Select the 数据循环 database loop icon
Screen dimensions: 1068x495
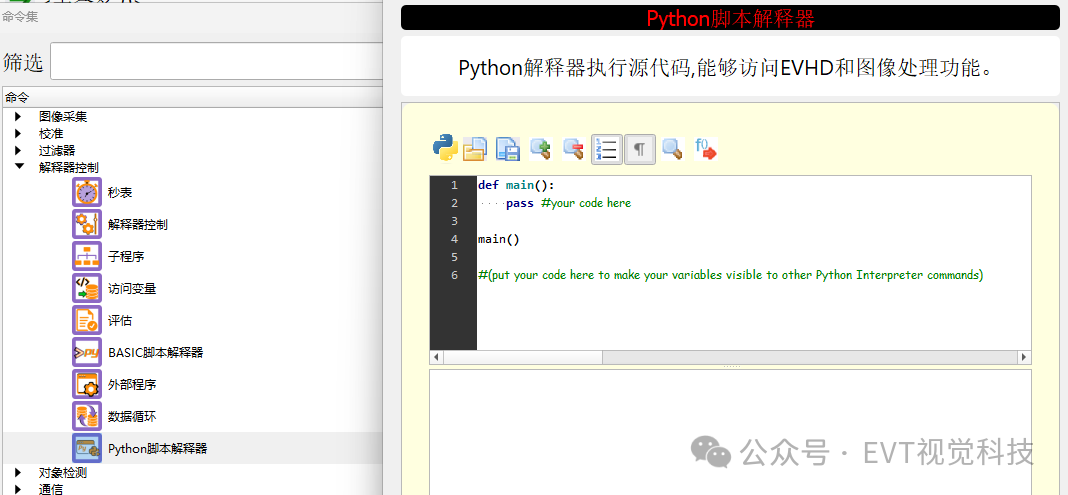[x=87, y=416]
